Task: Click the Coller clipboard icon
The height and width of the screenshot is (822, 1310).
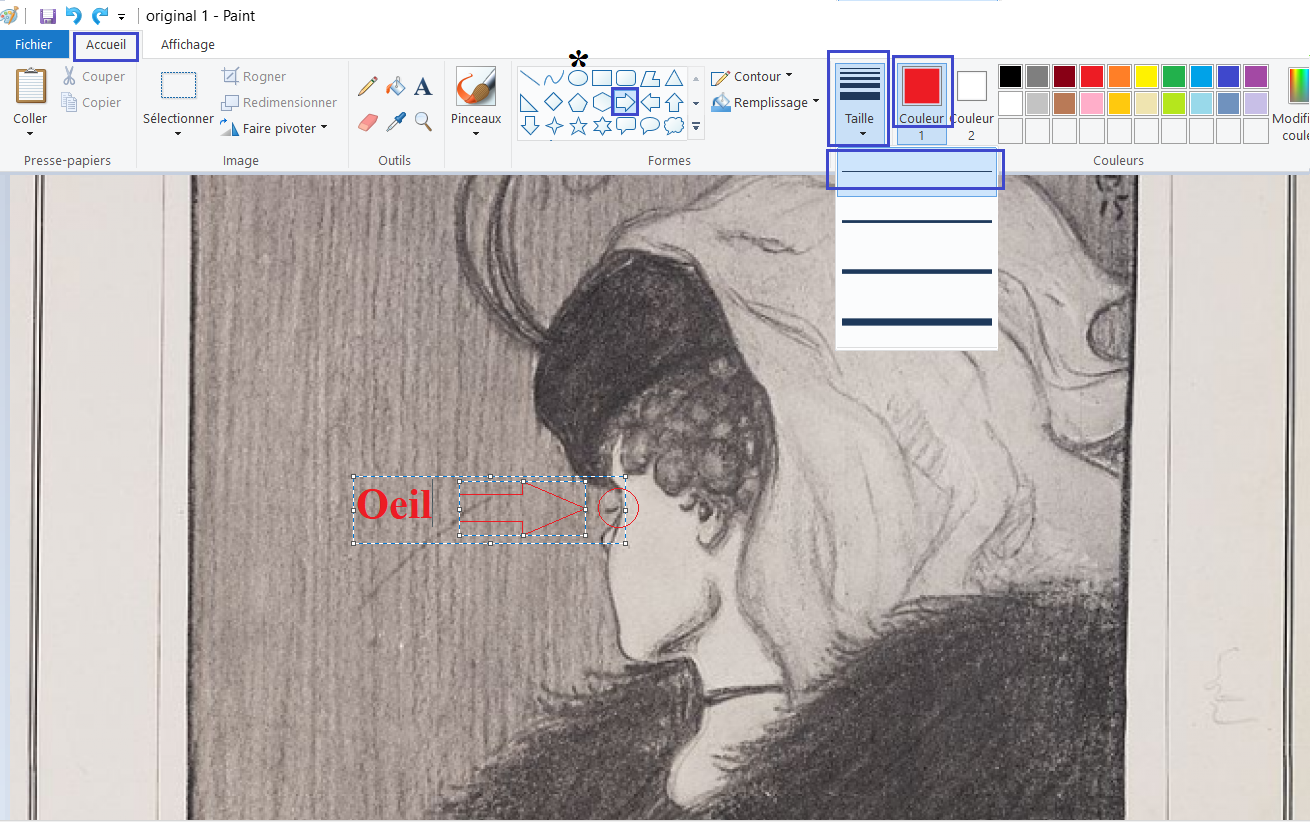Action: click(x=30, y=86)
